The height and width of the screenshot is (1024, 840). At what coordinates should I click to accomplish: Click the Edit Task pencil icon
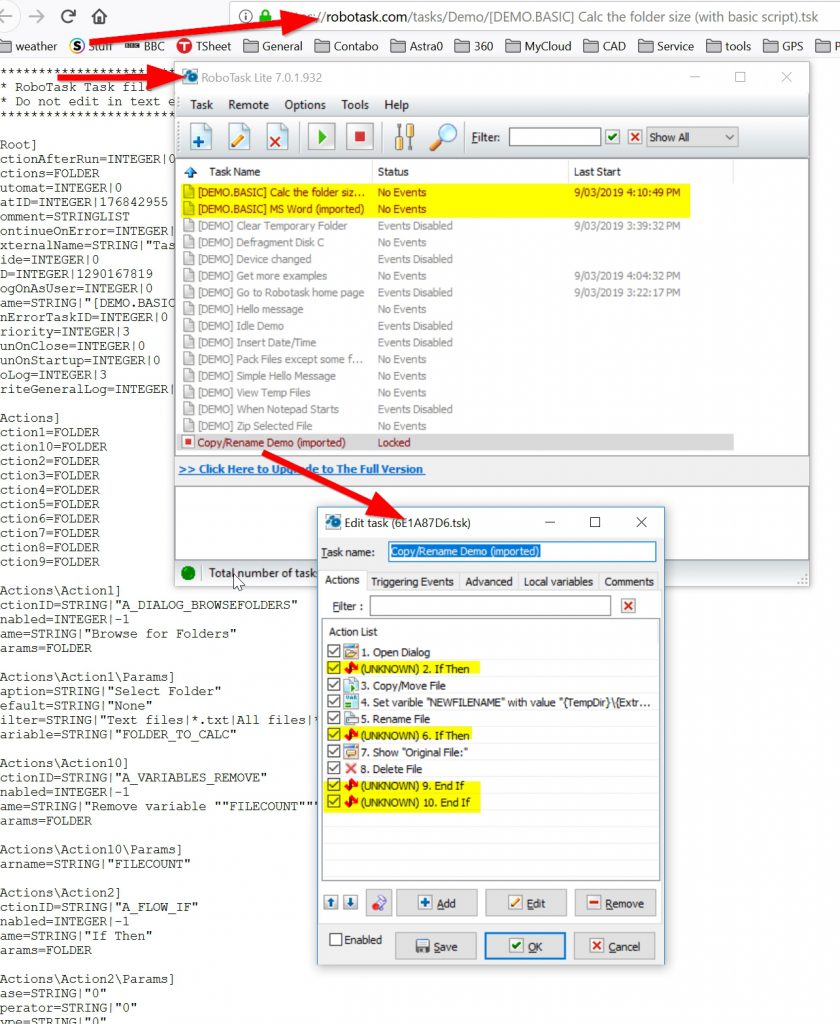pyautogui.click(x=239, y=137)
